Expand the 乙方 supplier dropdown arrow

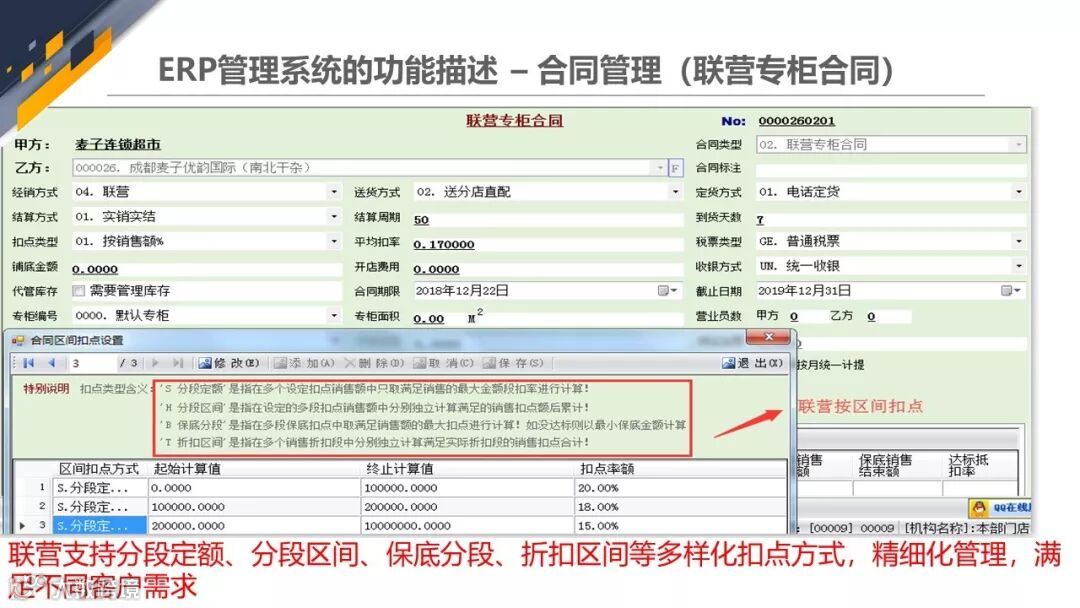[x=660, y=168]
